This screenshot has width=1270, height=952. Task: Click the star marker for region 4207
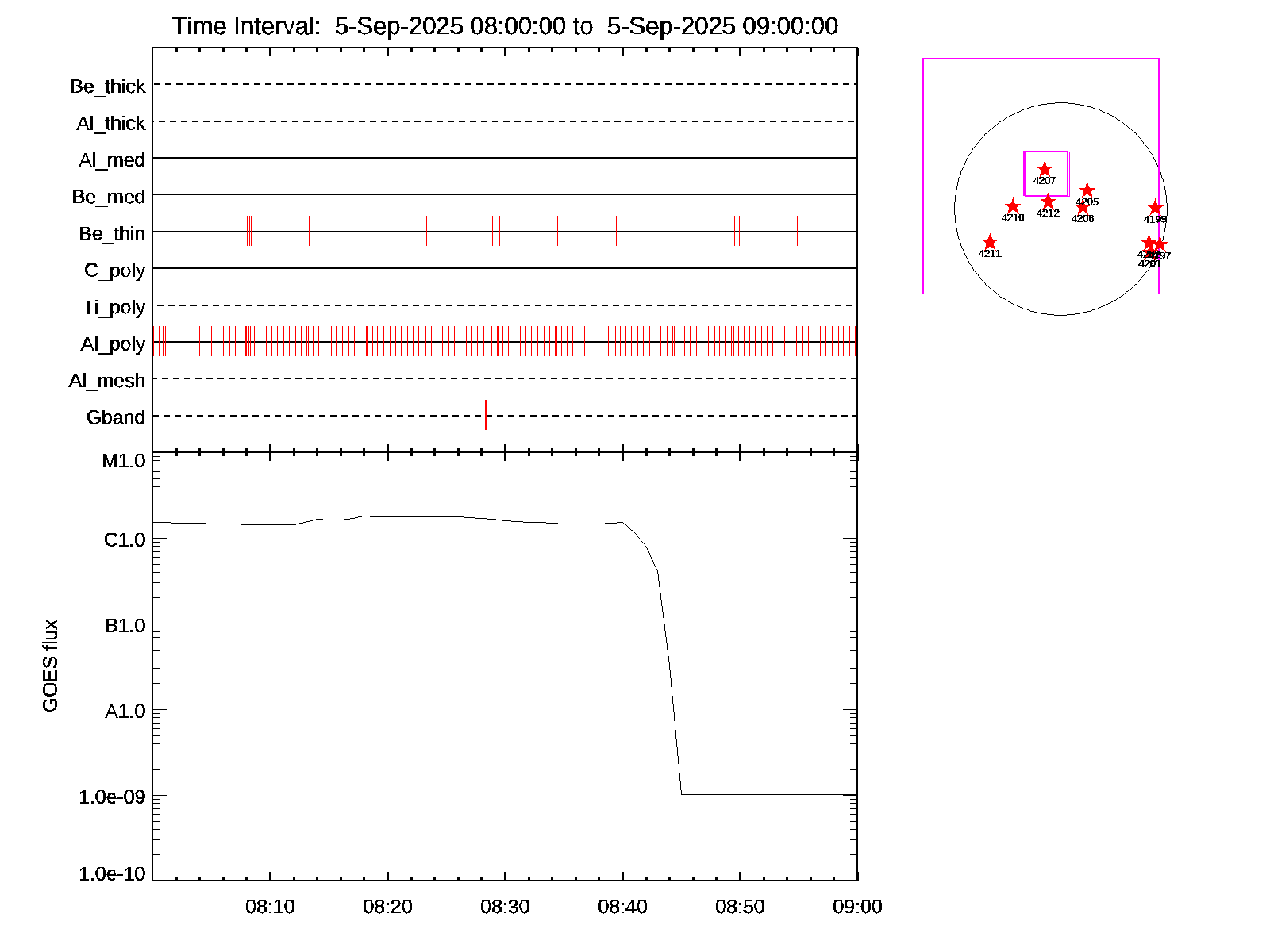1045,169
